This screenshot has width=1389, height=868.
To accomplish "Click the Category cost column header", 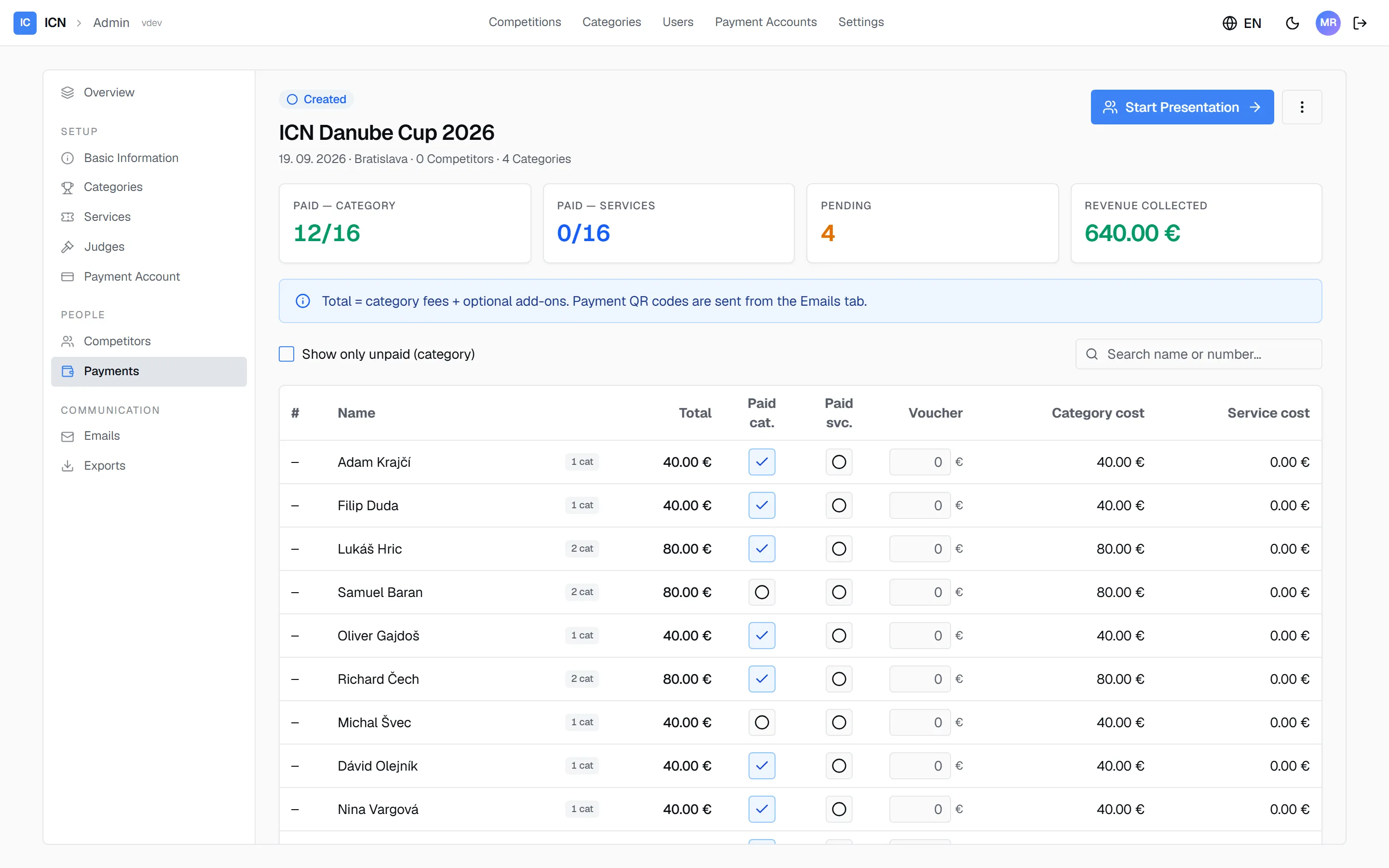I will [1097, 413].
